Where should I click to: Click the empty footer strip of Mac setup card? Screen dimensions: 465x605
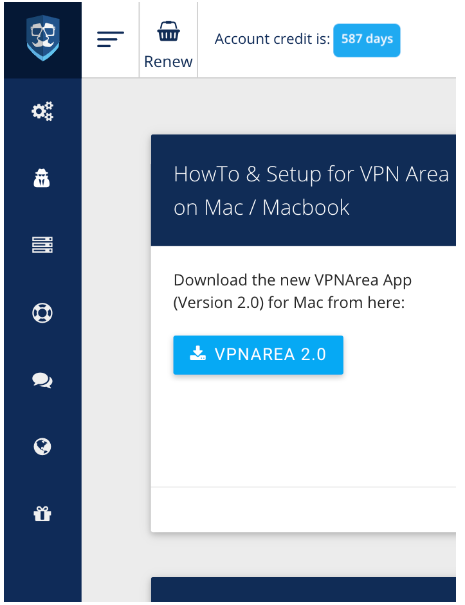point(303,510)
